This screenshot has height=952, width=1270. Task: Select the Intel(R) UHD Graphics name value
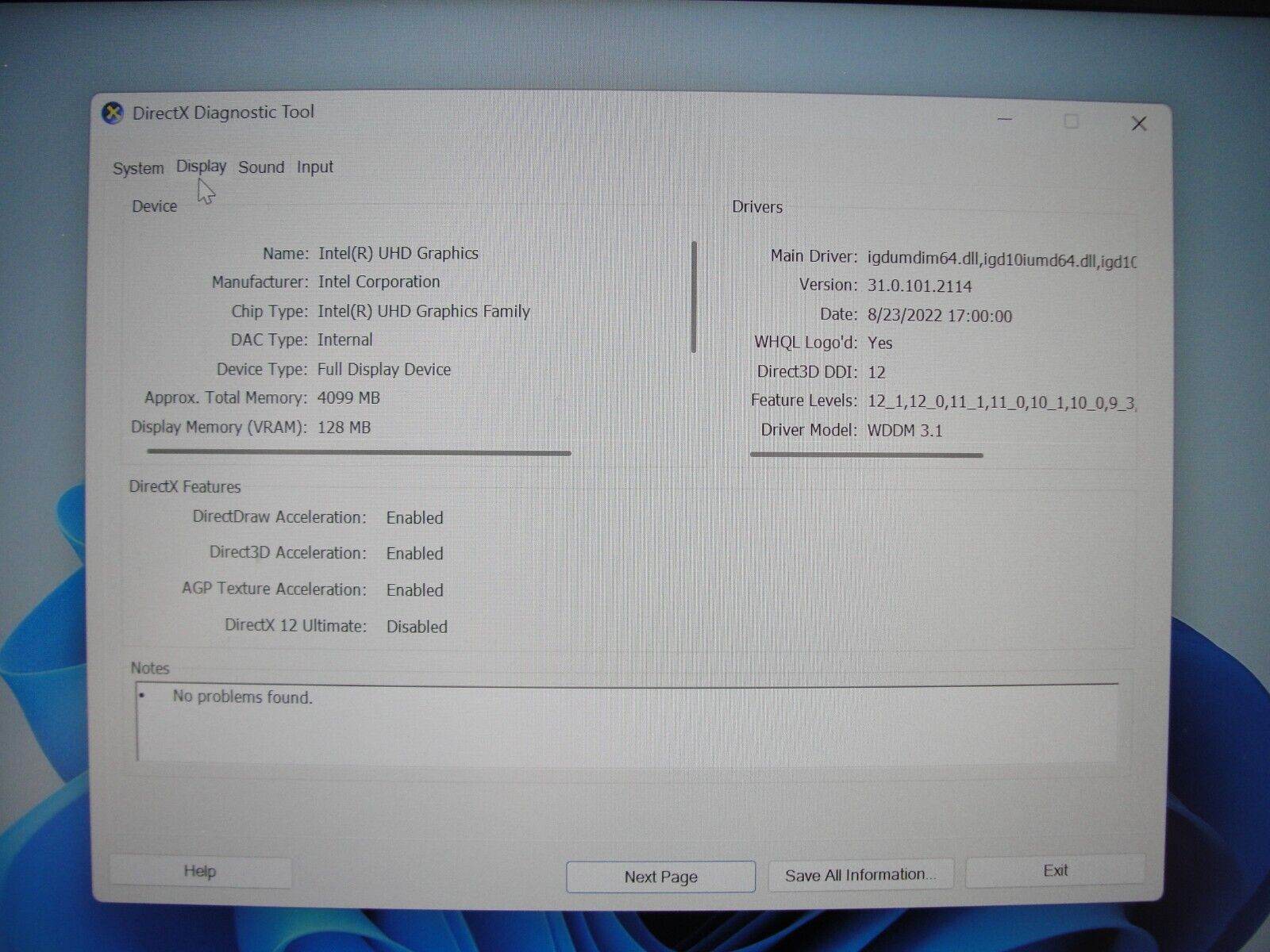pyautogui.click(x=398, y=253)
